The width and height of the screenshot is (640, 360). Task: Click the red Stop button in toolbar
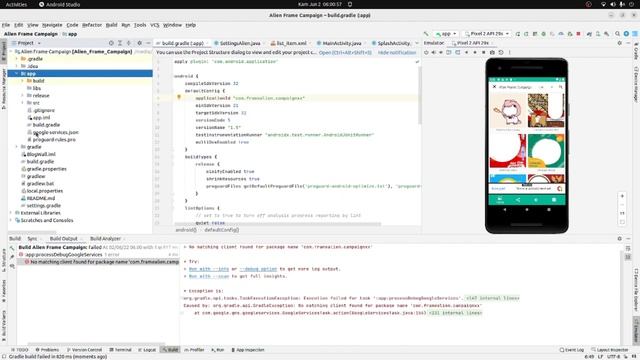pyautogui.click(x=578, y=34)
